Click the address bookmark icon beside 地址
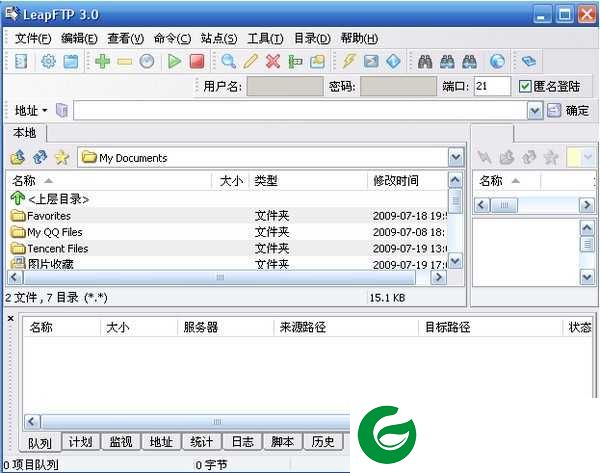Viewport: 600px width, 473px height. 62,111
